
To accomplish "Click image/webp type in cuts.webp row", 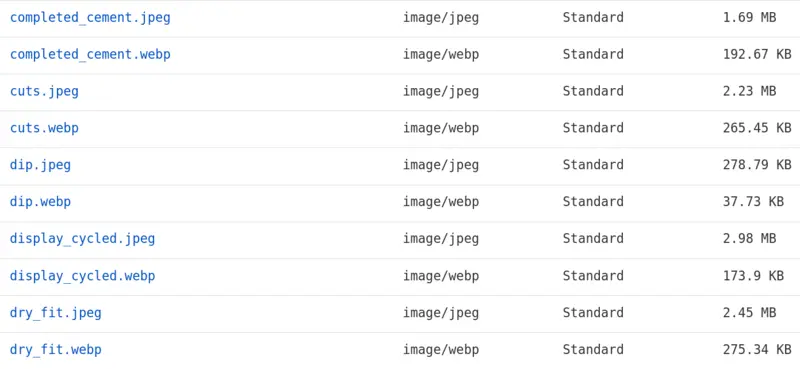I will coord(441,128).
